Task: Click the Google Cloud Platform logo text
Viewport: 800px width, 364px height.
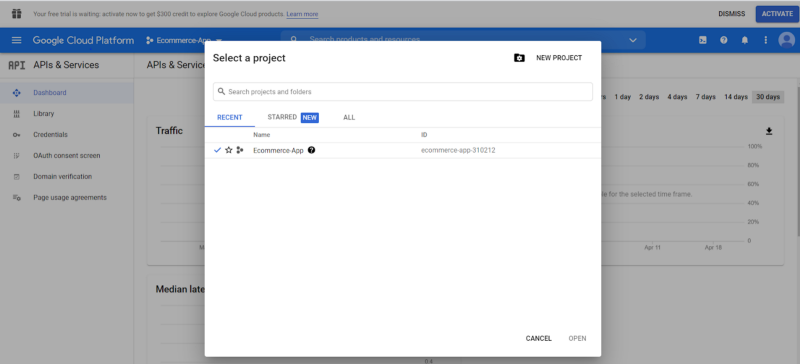Action: (x=83, y=40)
